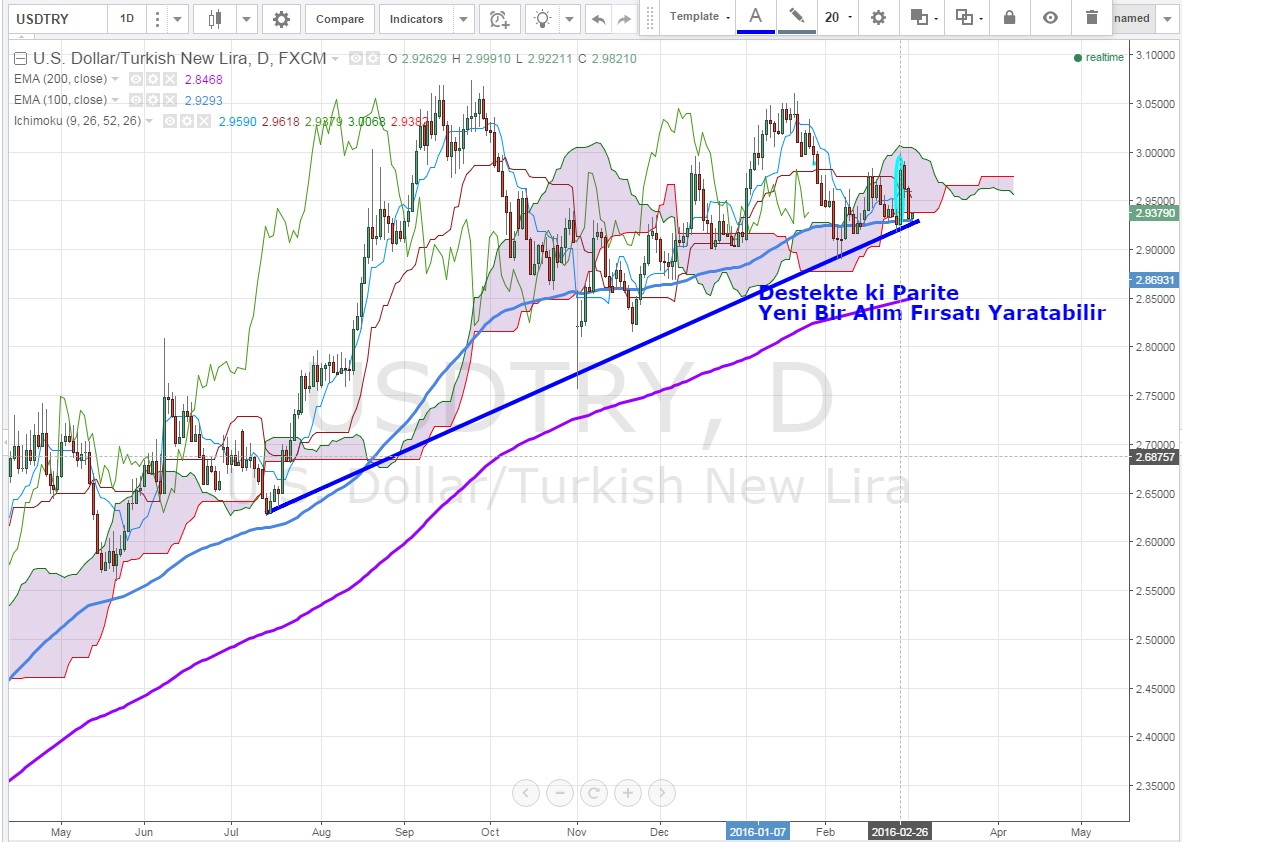Open the Template dropdown
Screen dimensions: 1277x842
pyautogui.click(x=699, y=17)
